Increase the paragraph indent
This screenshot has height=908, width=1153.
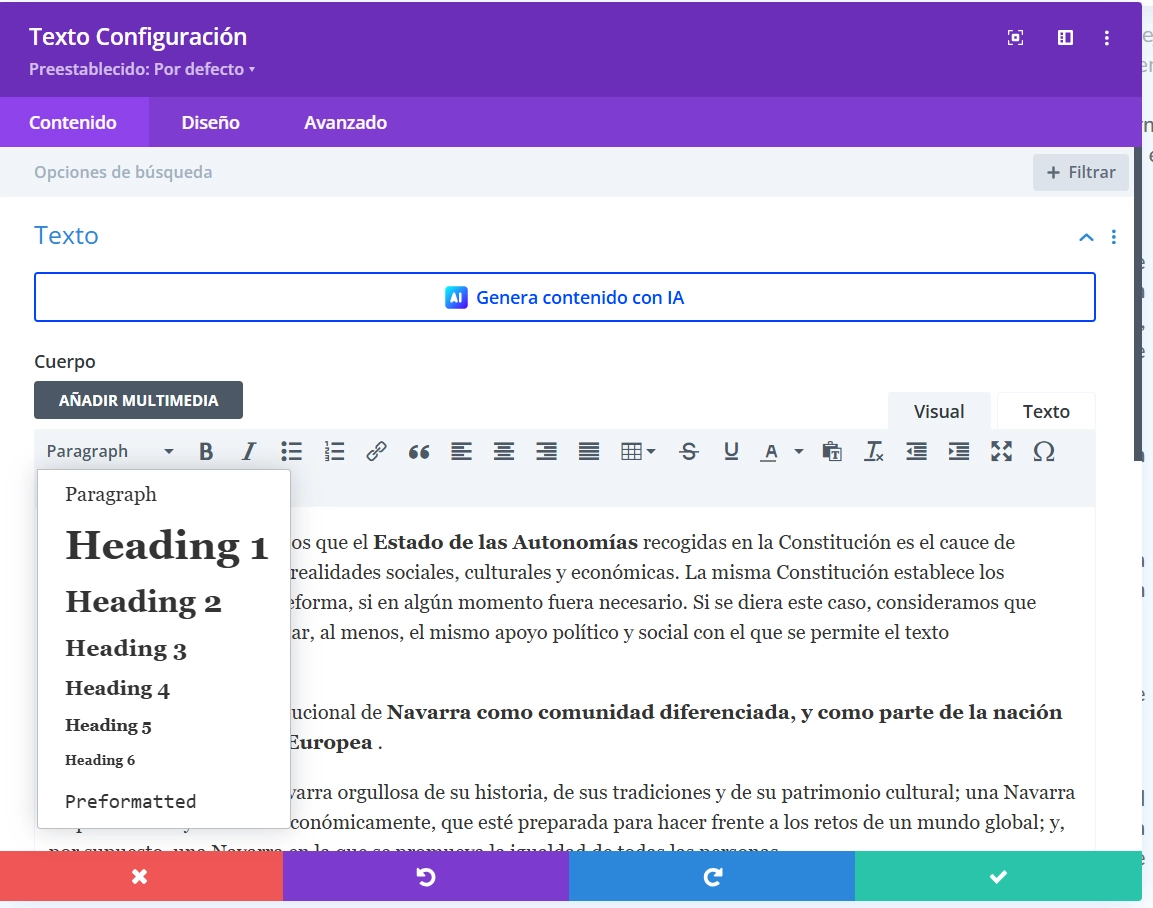click(x=959, y=451)
